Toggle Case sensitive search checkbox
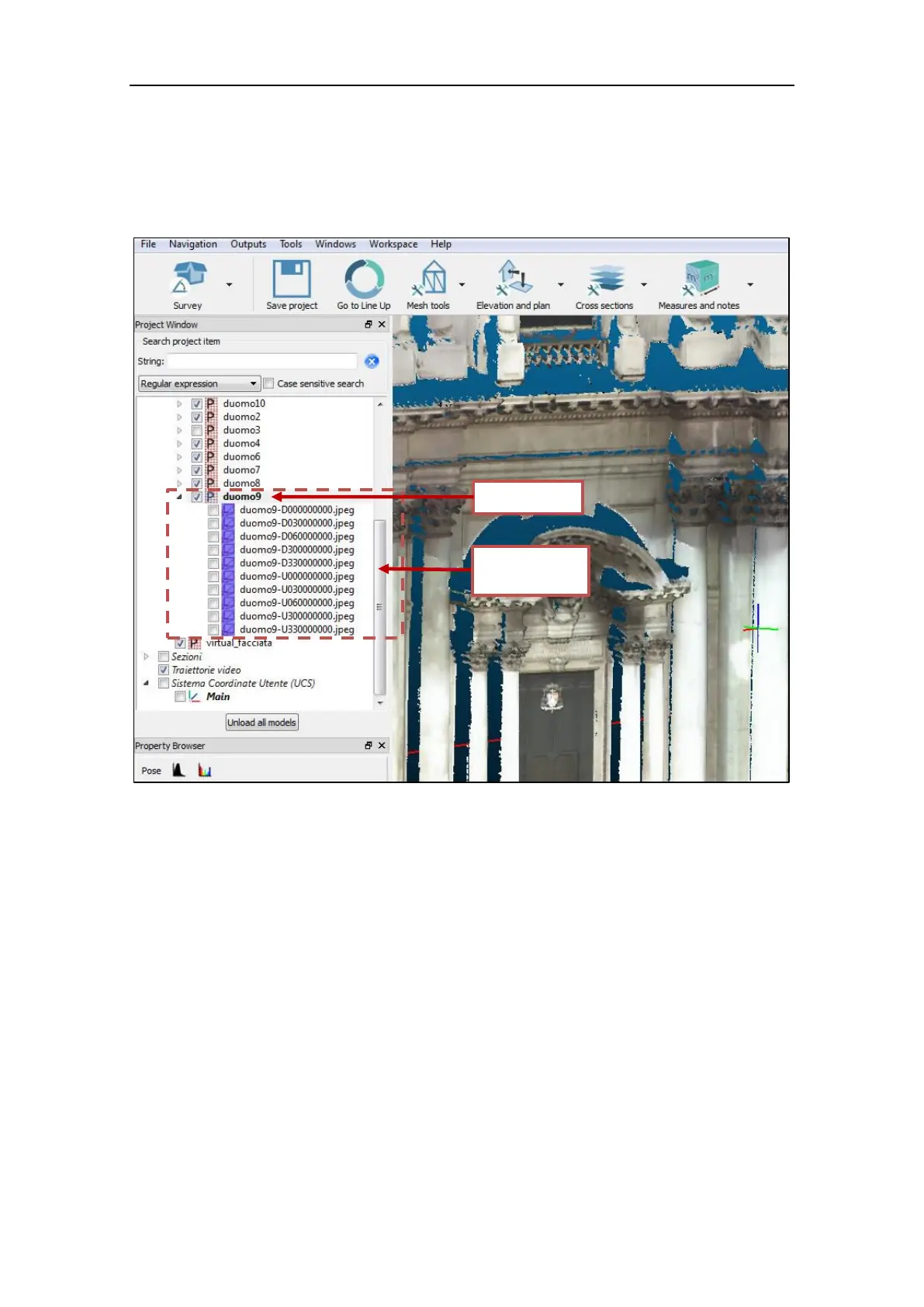The width and height of the screenshot is (924, 1307). point(268,383)
